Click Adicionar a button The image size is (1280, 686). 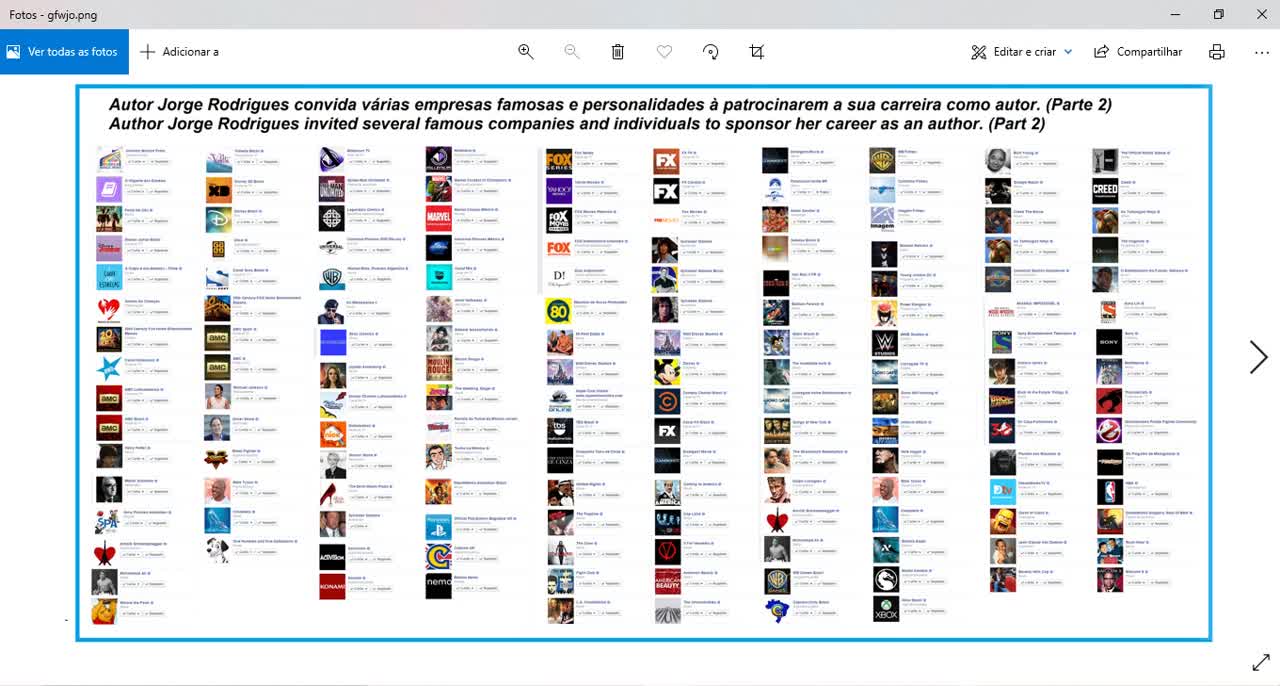[179, 52]
